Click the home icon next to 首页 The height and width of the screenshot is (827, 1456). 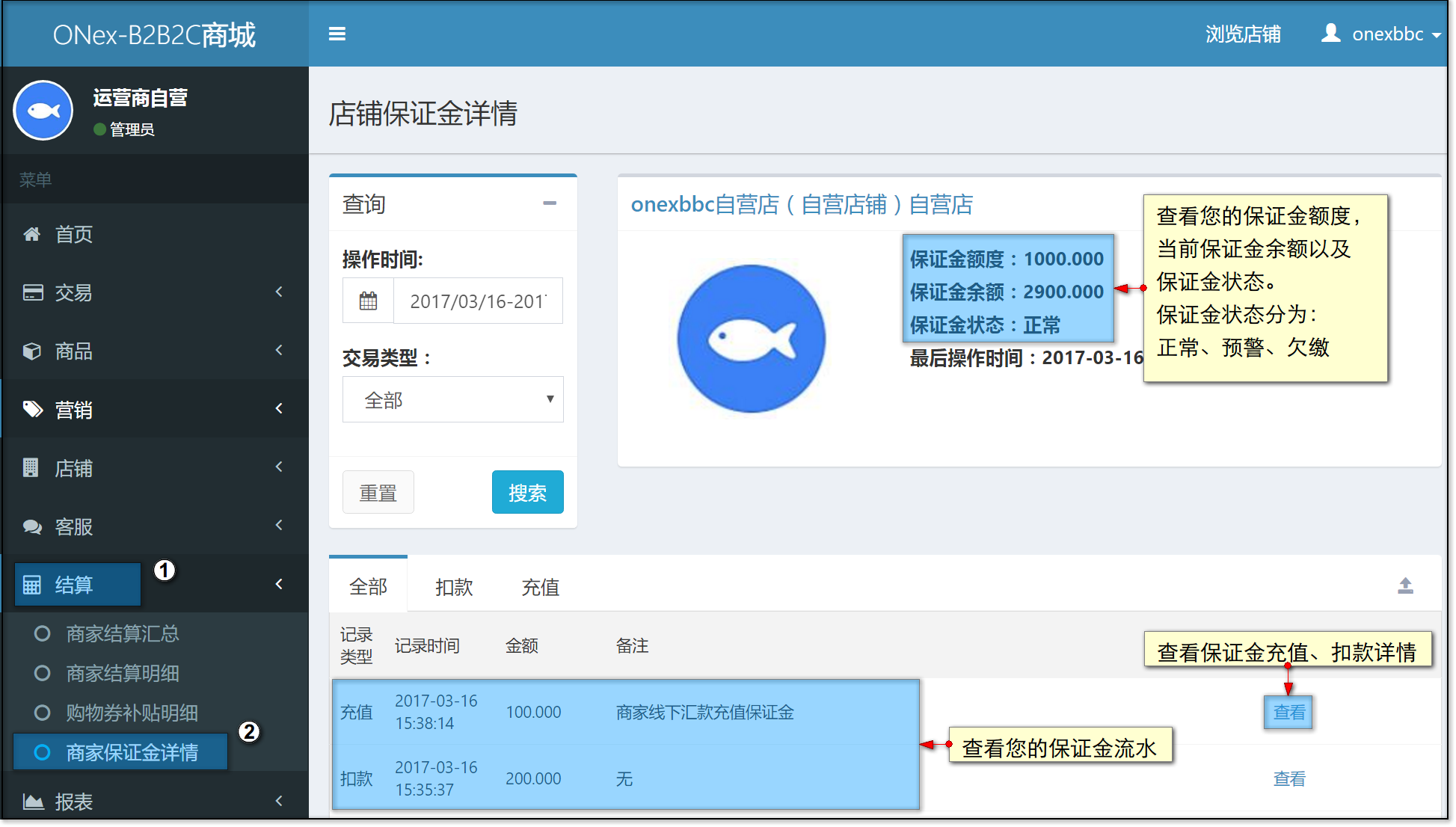(31, 234)
